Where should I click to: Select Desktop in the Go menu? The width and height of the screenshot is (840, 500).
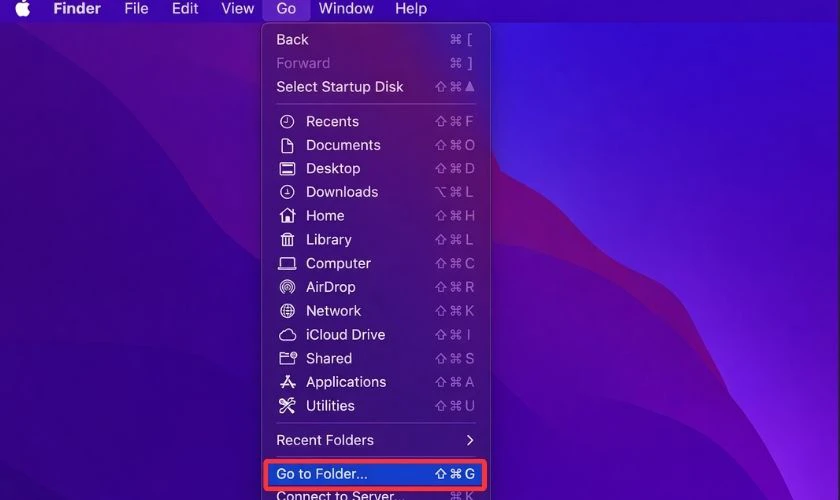point(333,168)
